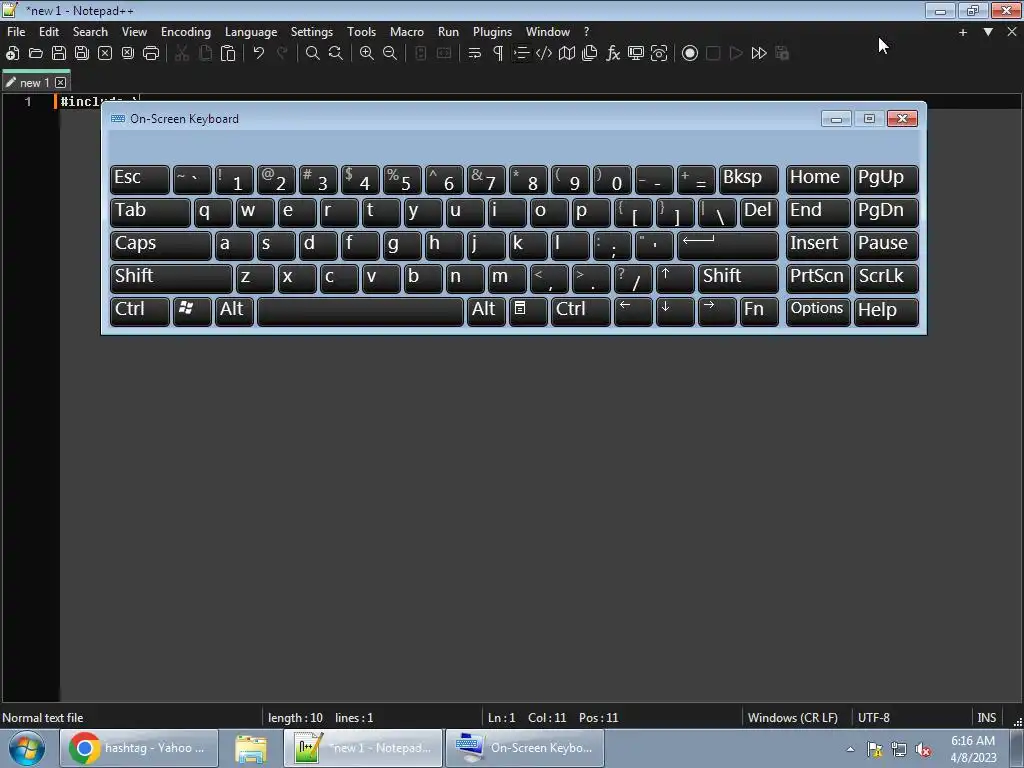Click UTF-8 encoding in status bar

(x=874, y=717)
